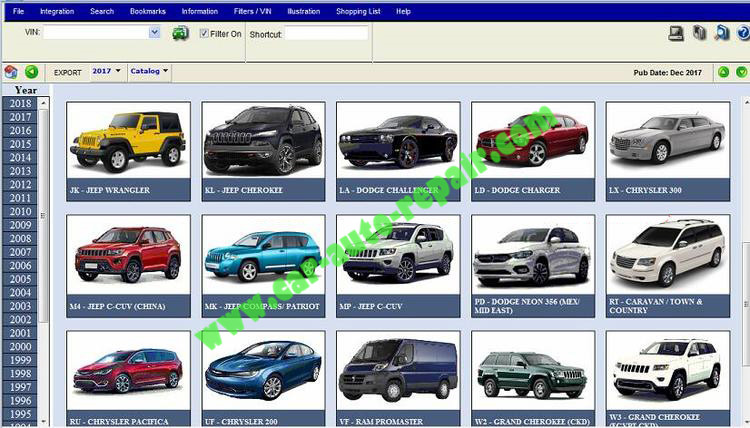Open the VF - Ram ProMaster catalog
Image resolution: width=750 pixels, height=428 pixels.
[398, 379]
